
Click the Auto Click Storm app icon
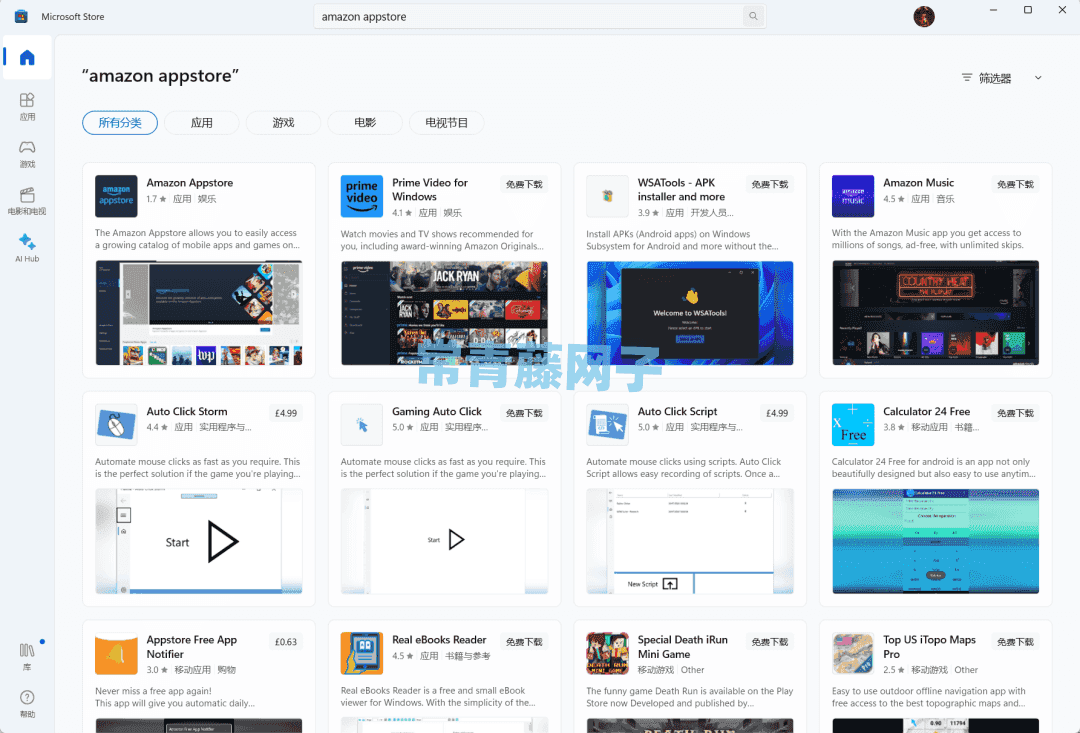click(116, 424)
